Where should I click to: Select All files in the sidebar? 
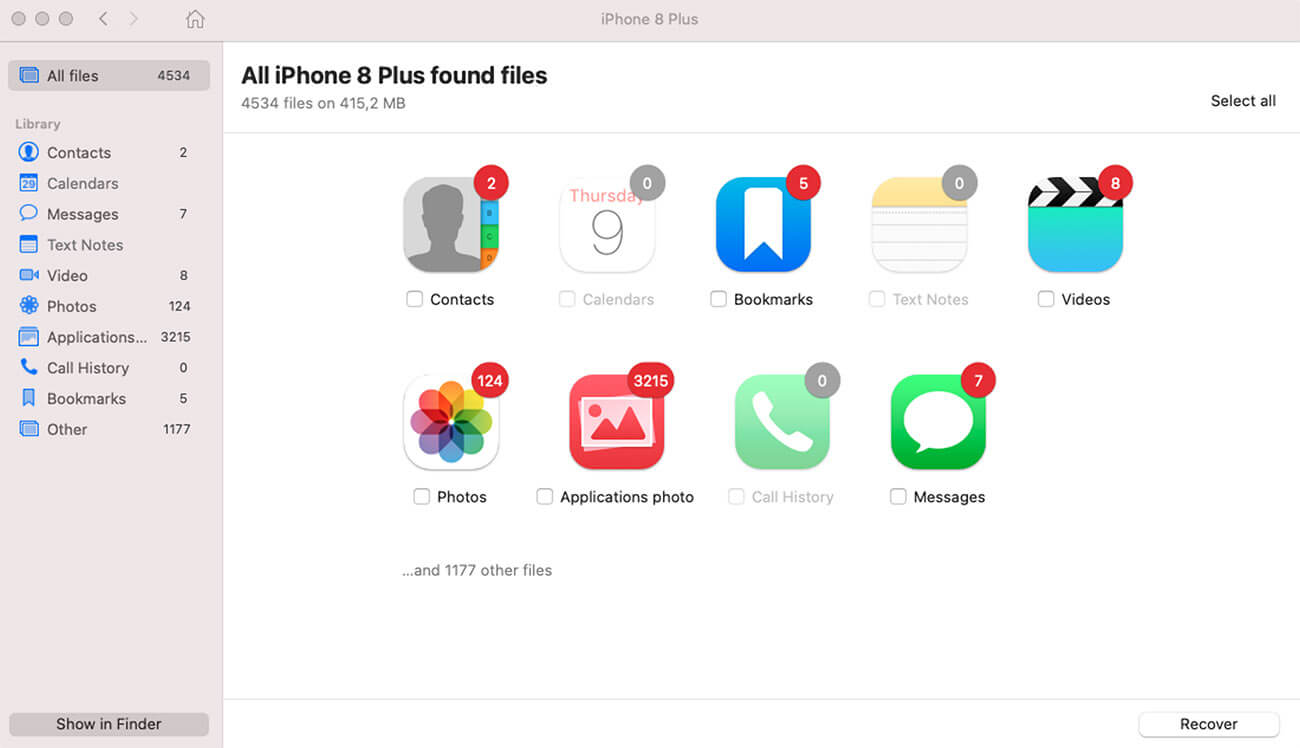click(x=109, y=76)
